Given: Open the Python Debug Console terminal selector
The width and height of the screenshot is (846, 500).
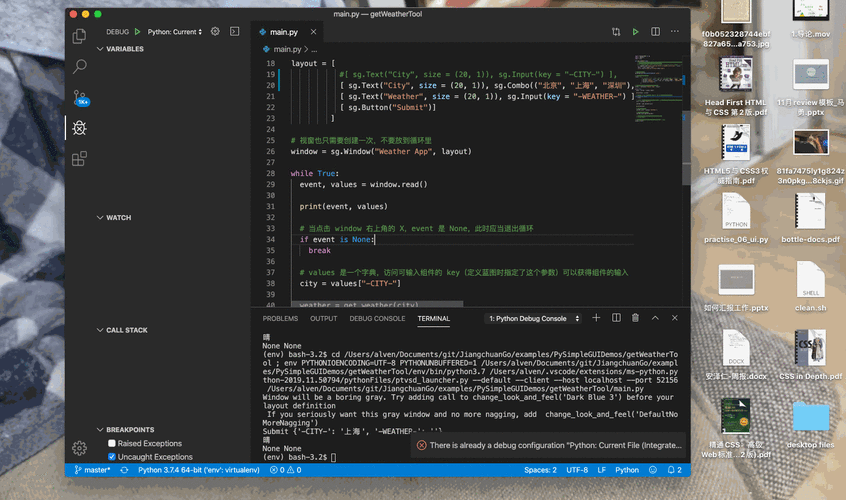Looking at the screenshot, I should point(533,318).
